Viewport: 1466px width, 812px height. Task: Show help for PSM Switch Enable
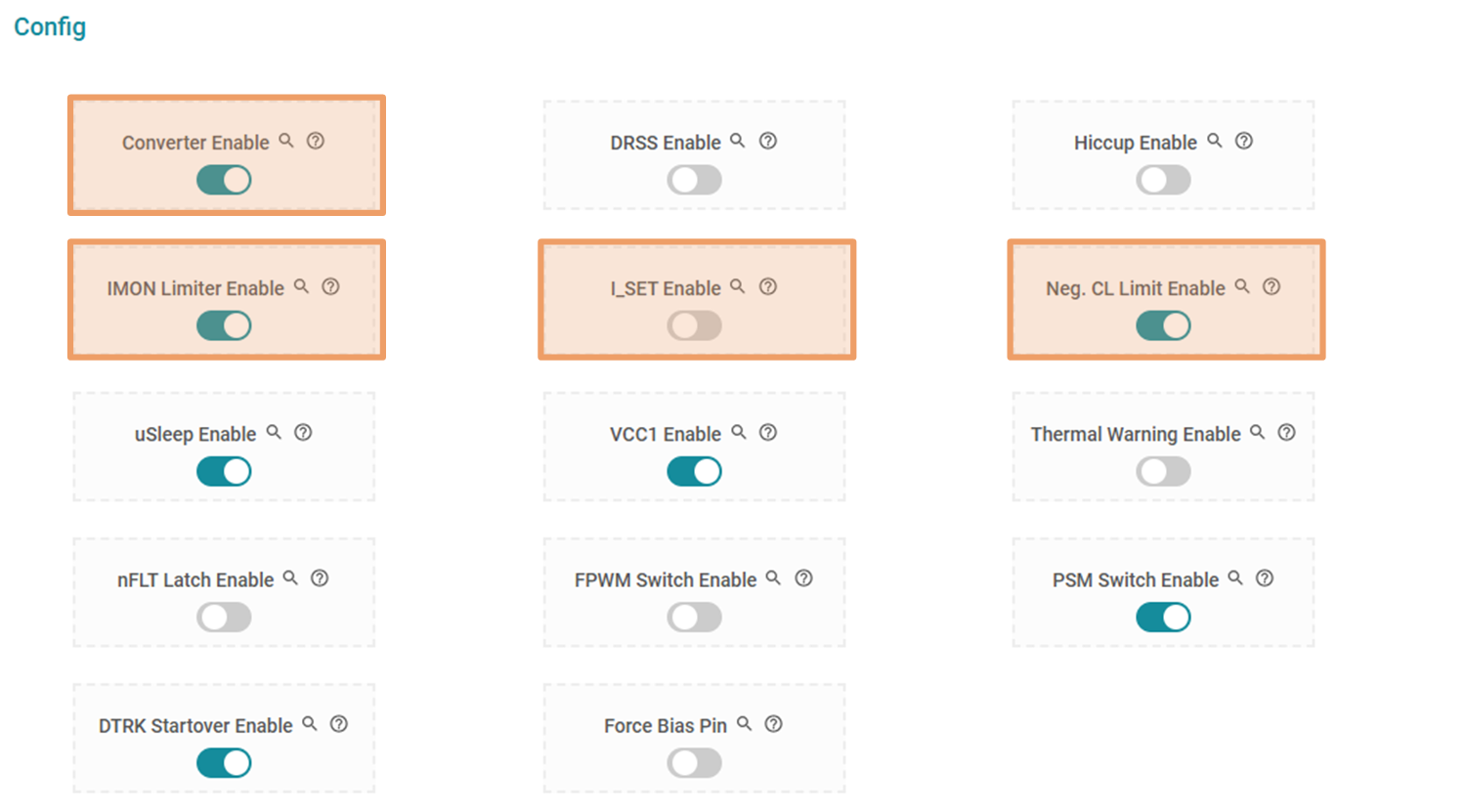click(x=1265, y=577)
